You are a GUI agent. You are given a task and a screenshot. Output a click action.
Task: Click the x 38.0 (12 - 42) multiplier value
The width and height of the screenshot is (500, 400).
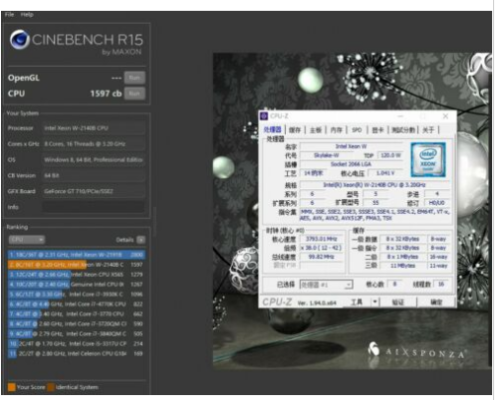[322, 248]
